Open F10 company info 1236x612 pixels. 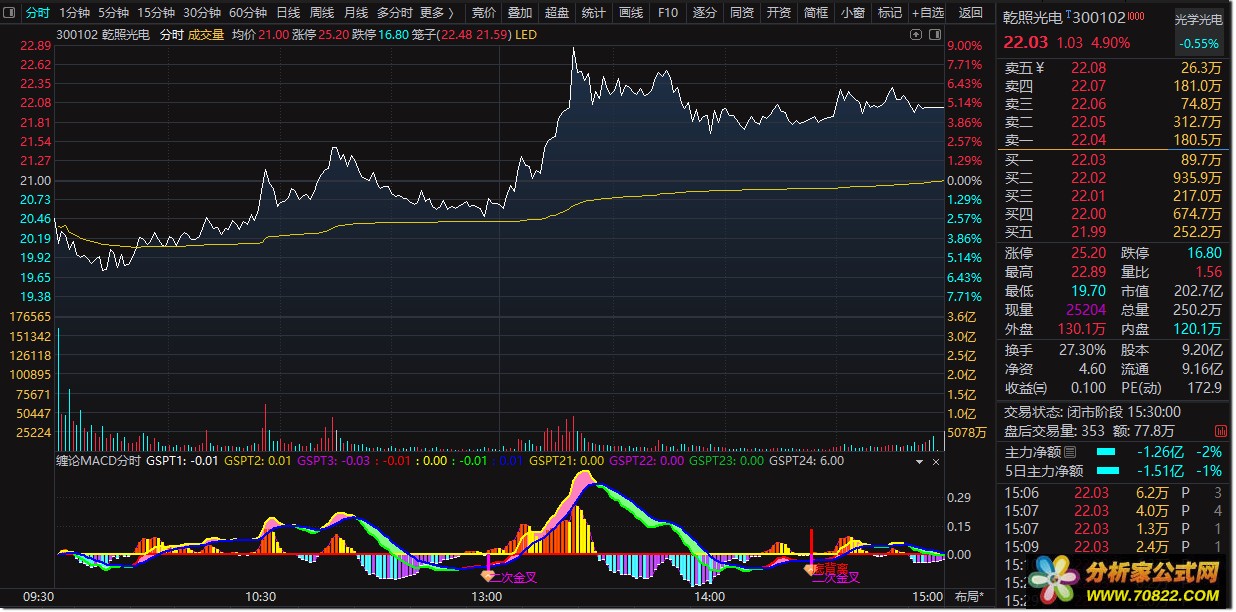click(668, 13)
